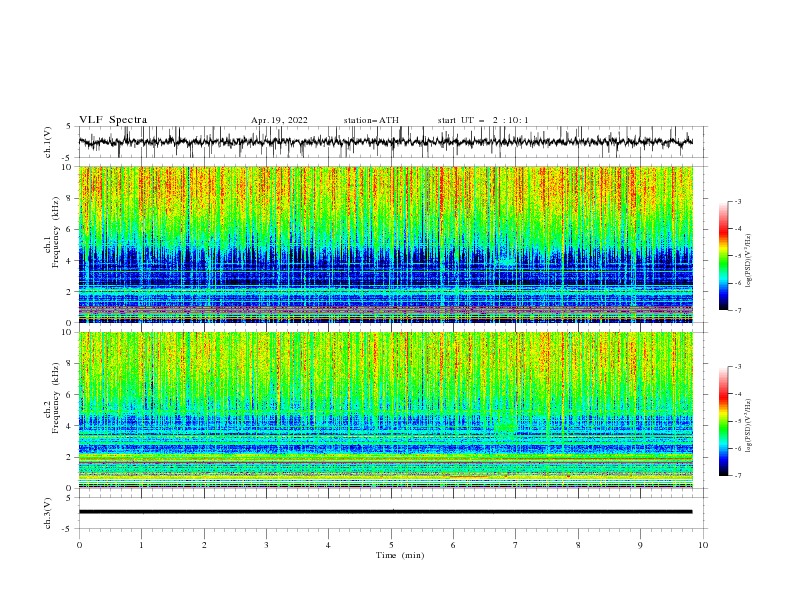Click time axis tick label "9"
This screenshot has width=792, height=612.
[640, 545]
